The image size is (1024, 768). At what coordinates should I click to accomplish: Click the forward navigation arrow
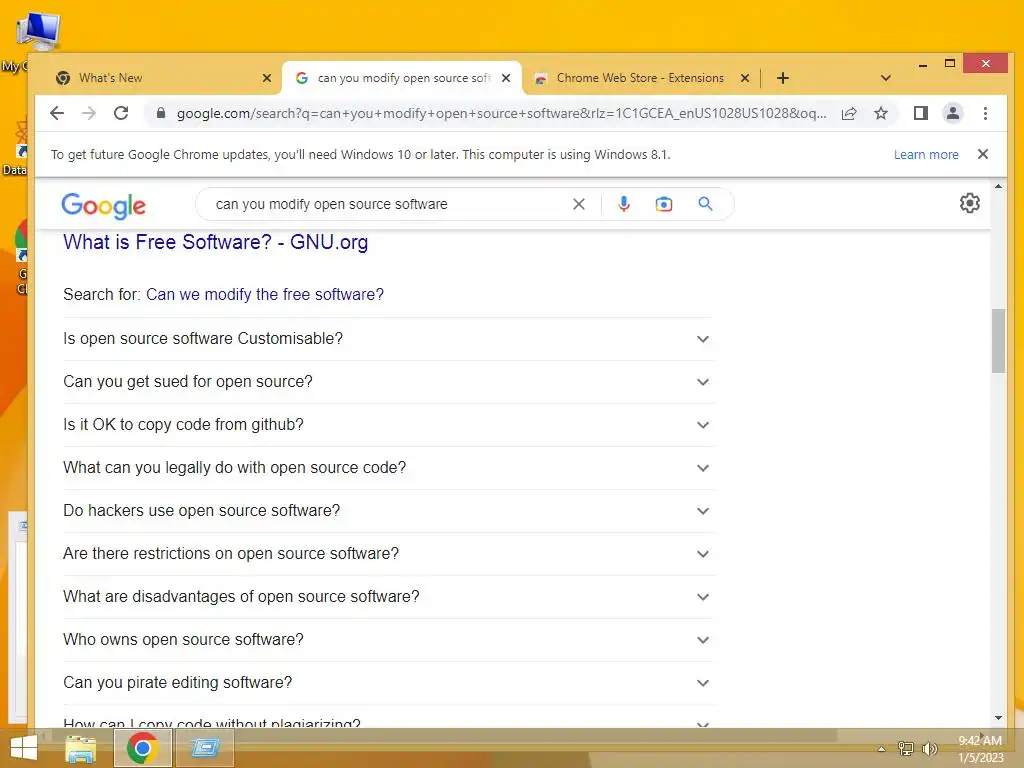(89, 113)
